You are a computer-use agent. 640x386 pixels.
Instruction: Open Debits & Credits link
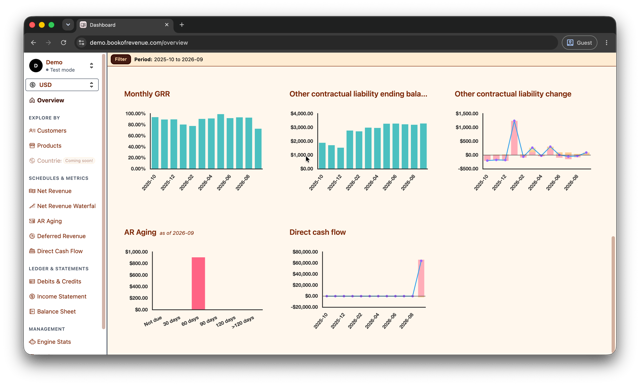59,282
